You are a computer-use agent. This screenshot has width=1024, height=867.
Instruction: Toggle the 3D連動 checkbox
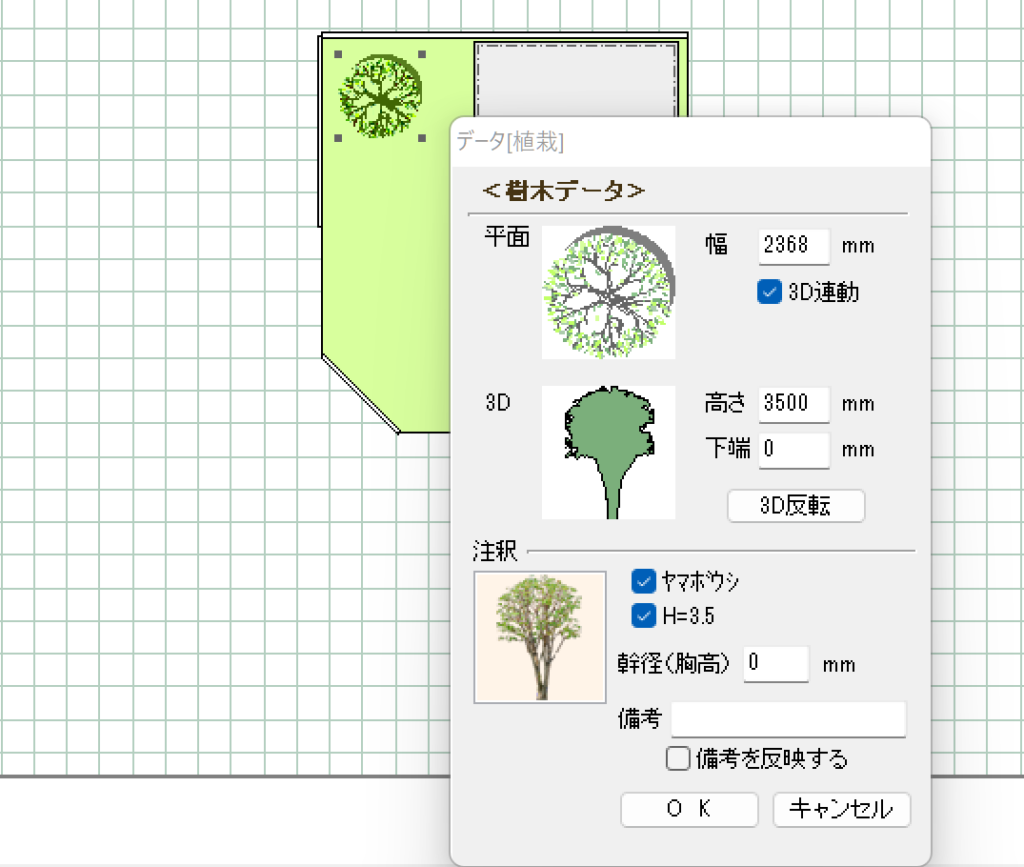point(770,292)
